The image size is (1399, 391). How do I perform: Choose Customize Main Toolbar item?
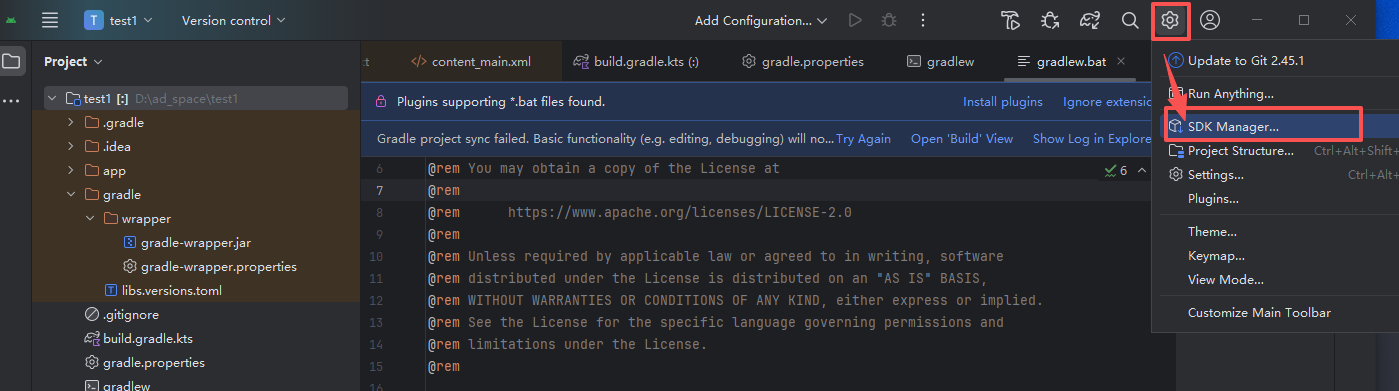point(1259,313)
